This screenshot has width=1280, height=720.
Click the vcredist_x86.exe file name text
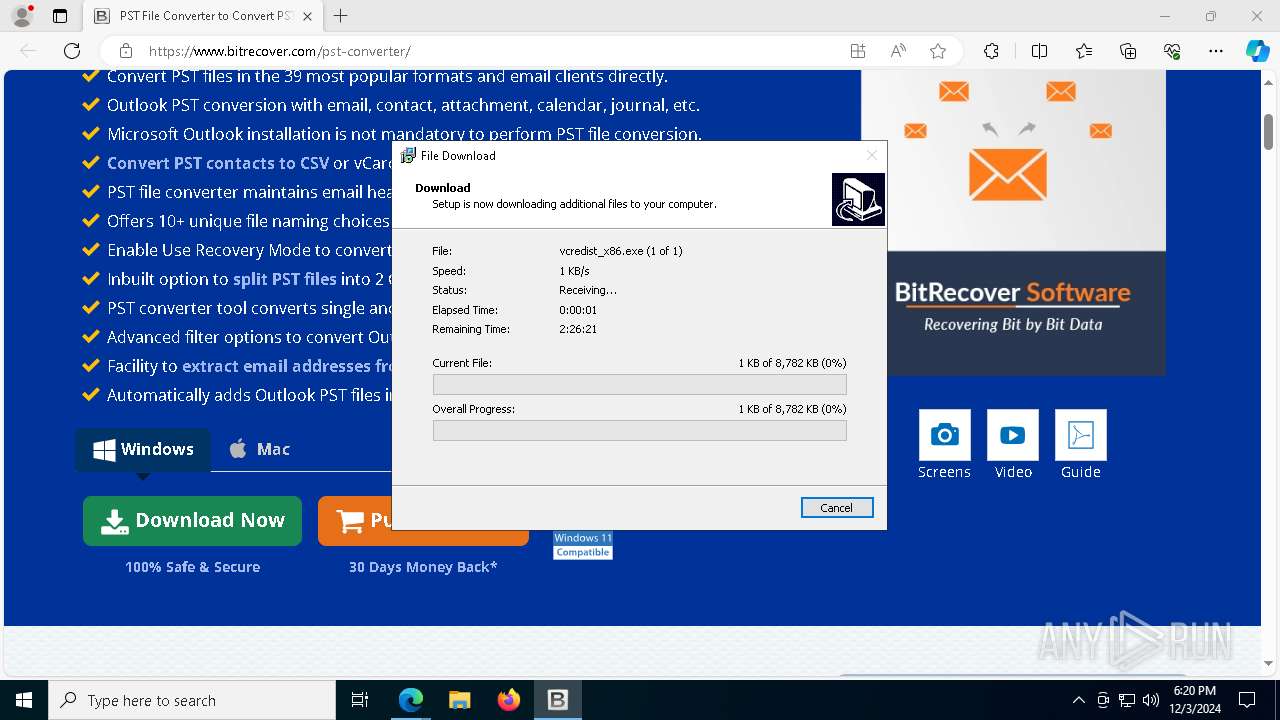tap(620, 251)
